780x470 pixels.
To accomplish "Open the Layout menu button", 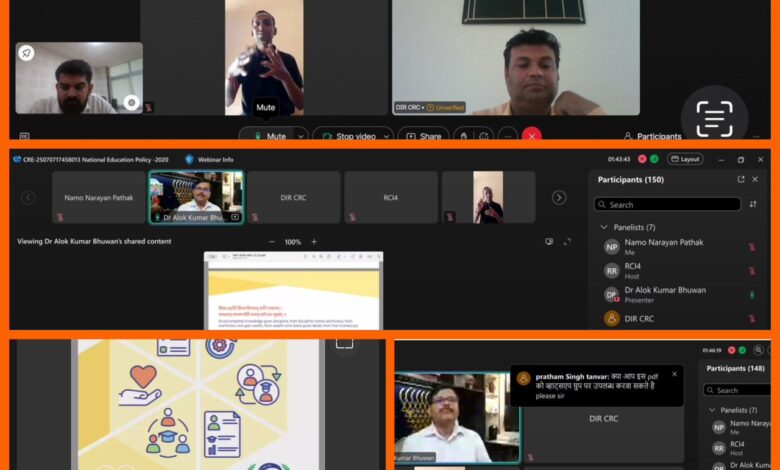I will (x=685, y=159).
